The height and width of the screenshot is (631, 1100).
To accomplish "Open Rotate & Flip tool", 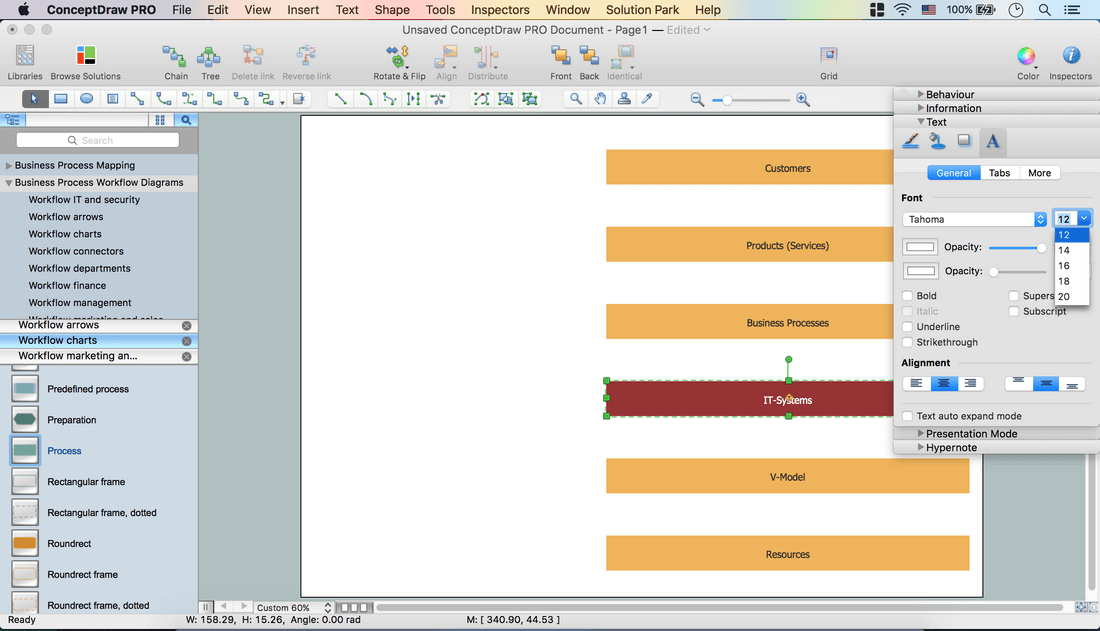I will coord(398,56).
